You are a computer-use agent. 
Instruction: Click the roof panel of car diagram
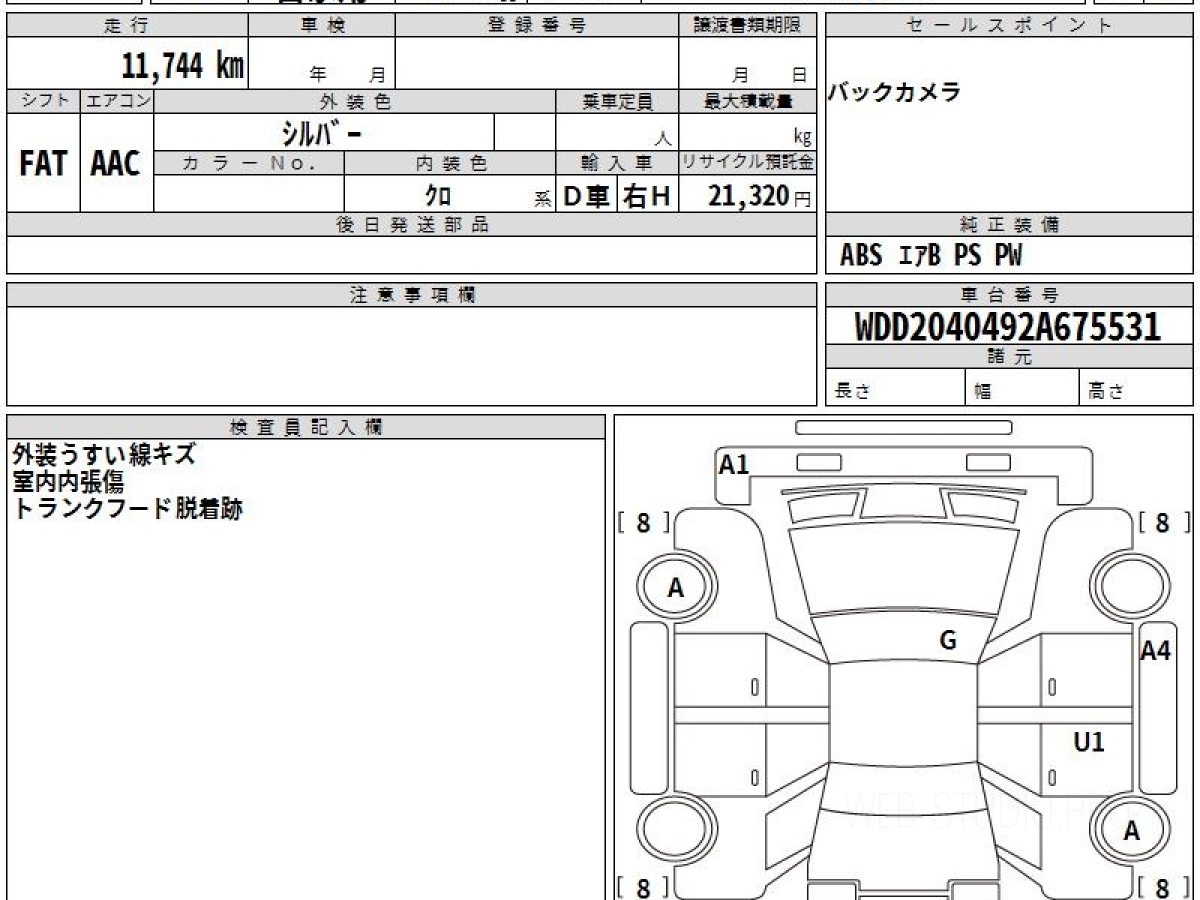coord(903,712)
